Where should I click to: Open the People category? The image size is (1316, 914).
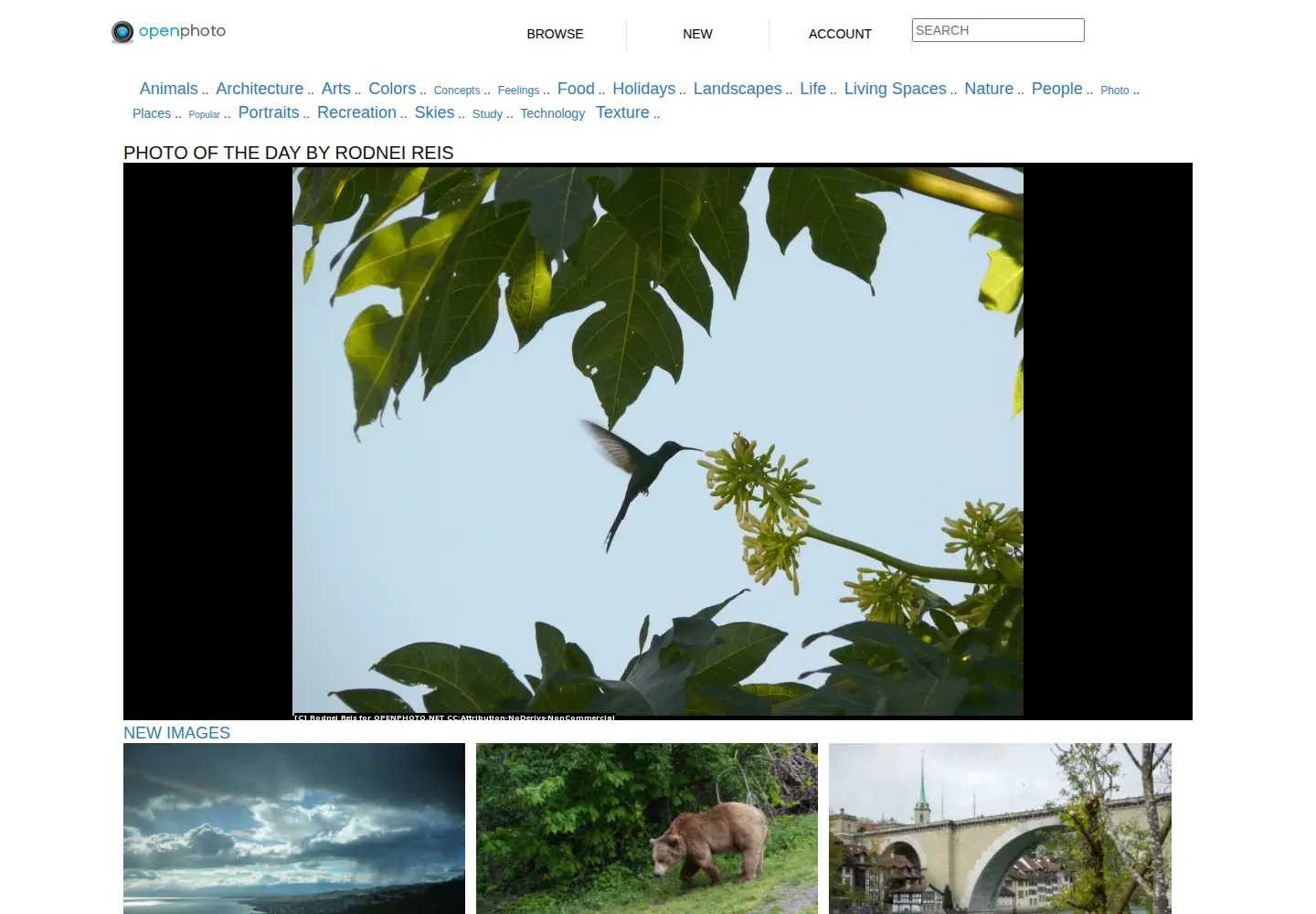(1056, 89)
